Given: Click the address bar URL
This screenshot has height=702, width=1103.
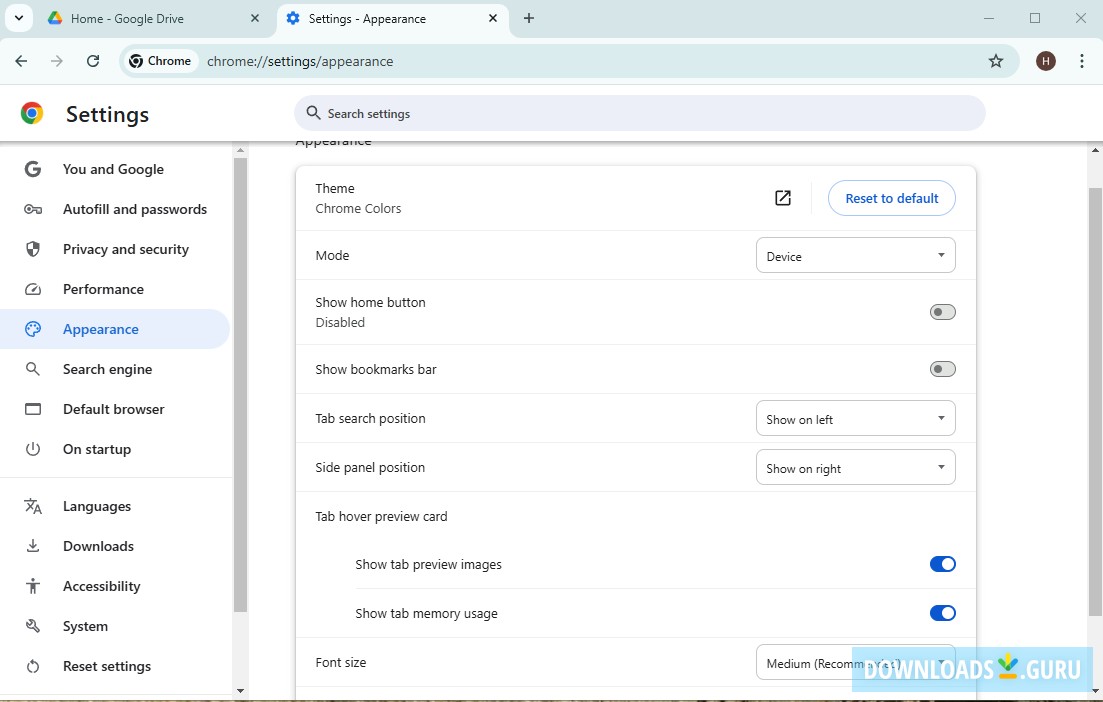Looking at the screenshot, I should pyautogui.click(x=300, y=61).
